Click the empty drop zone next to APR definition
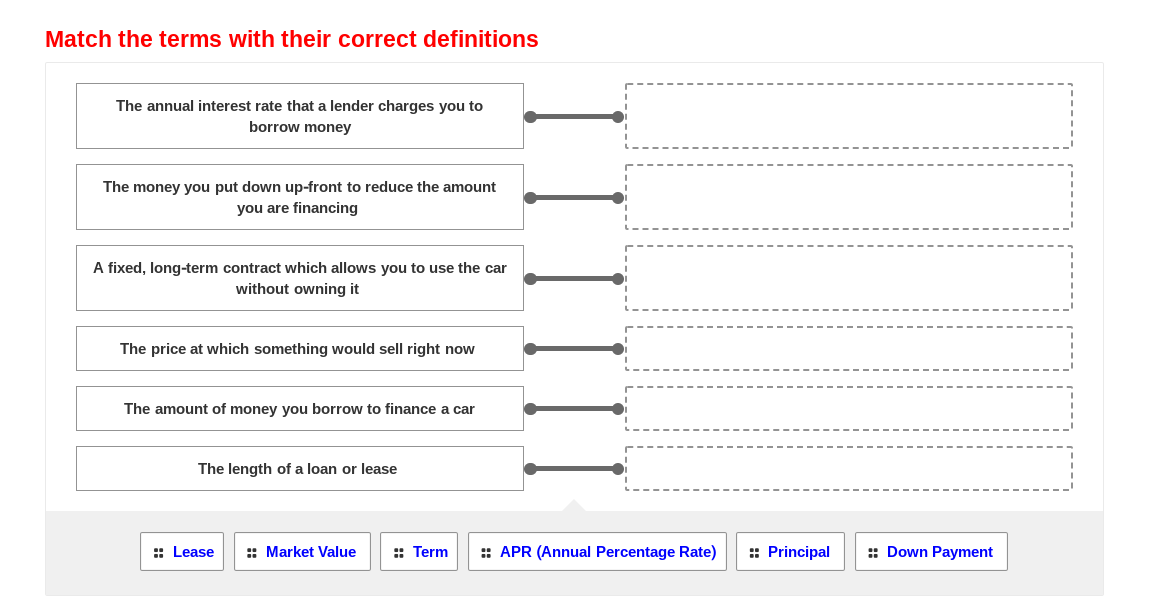The width and height of the screenshot is (1161, 614). [848, 116]
